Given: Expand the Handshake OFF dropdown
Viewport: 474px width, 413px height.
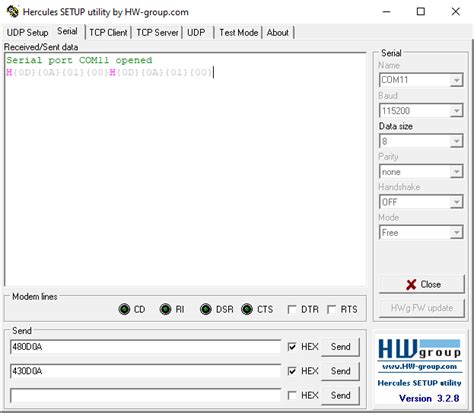Looking at the screenshot, I should (456, 202).
